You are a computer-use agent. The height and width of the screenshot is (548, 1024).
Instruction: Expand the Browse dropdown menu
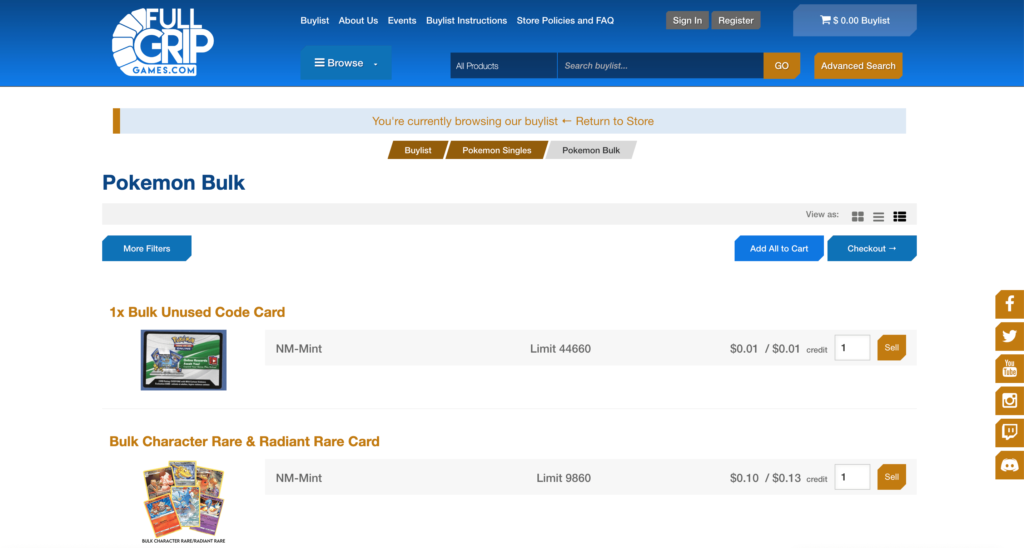[346, 63]
